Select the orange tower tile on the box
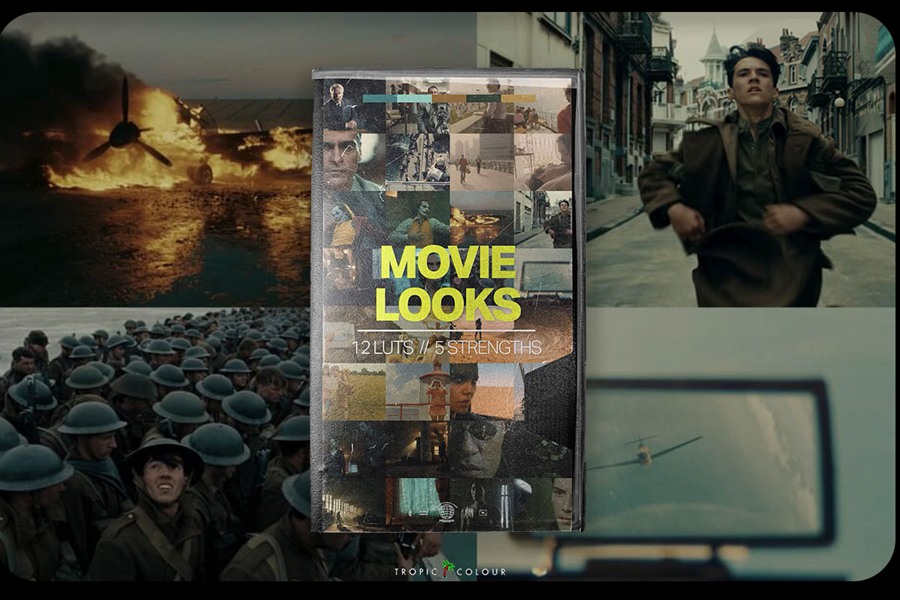 pyautogui.click(x=432, y=388)
